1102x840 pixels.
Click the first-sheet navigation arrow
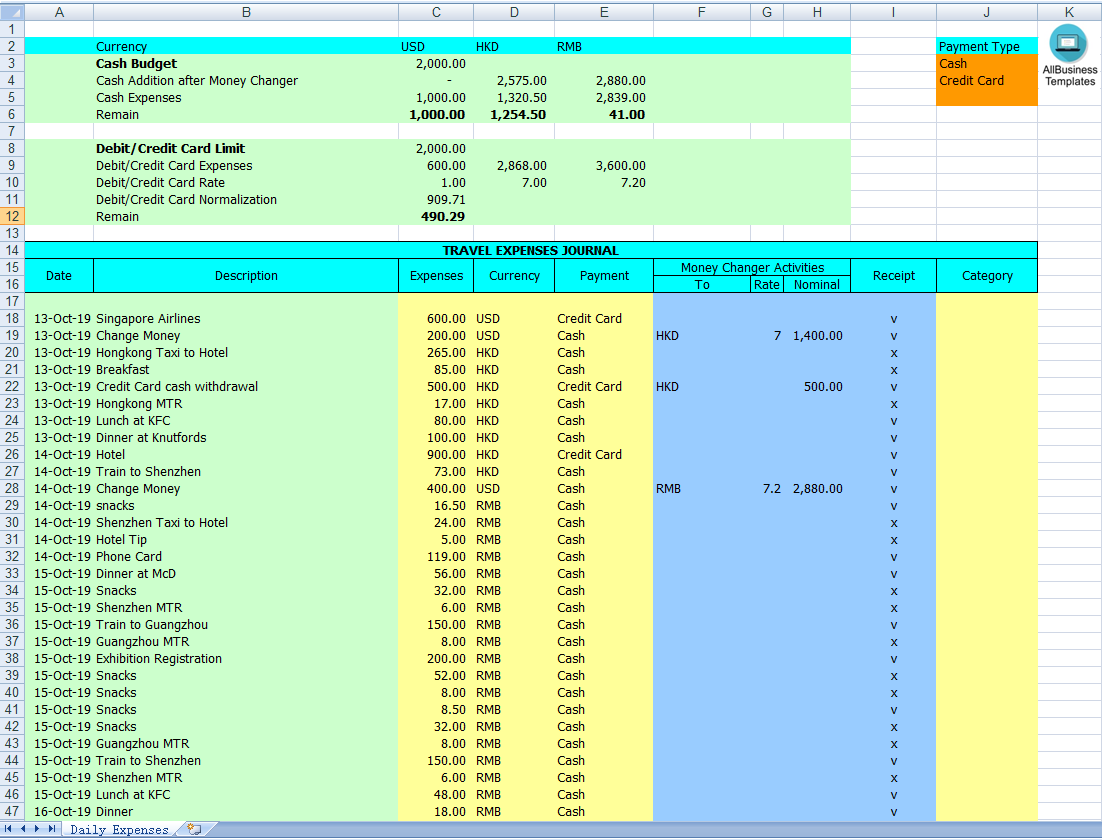10,829
